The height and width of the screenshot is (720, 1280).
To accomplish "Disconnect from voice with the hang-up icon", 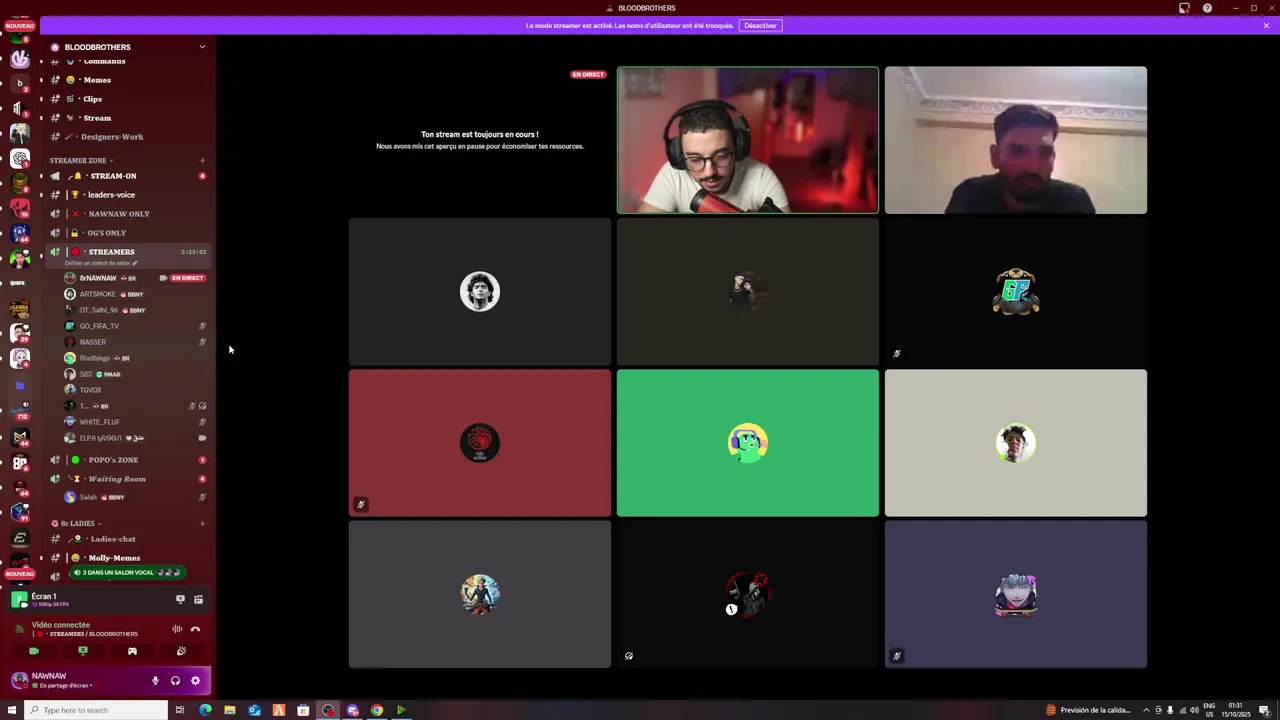I will click(x=195, y=629).
